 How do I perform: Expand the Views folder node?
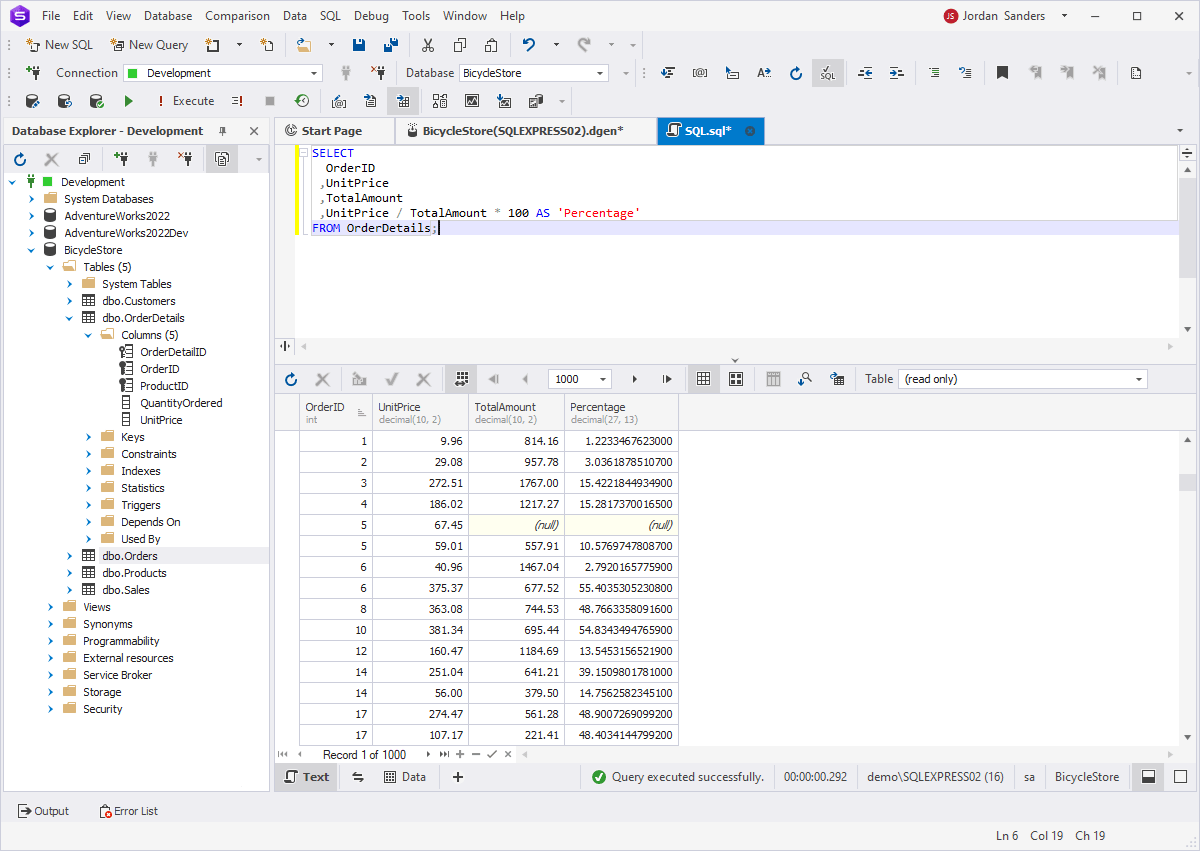pyautogui.click(x=51, y=607)
